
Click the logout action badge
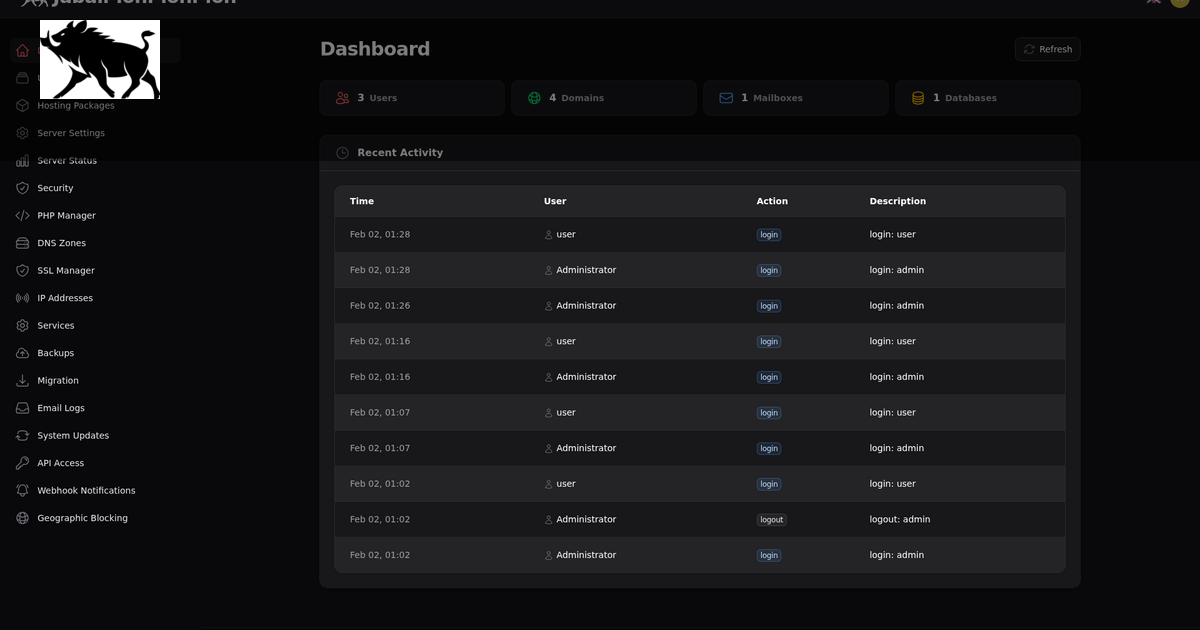coord(772,520)
